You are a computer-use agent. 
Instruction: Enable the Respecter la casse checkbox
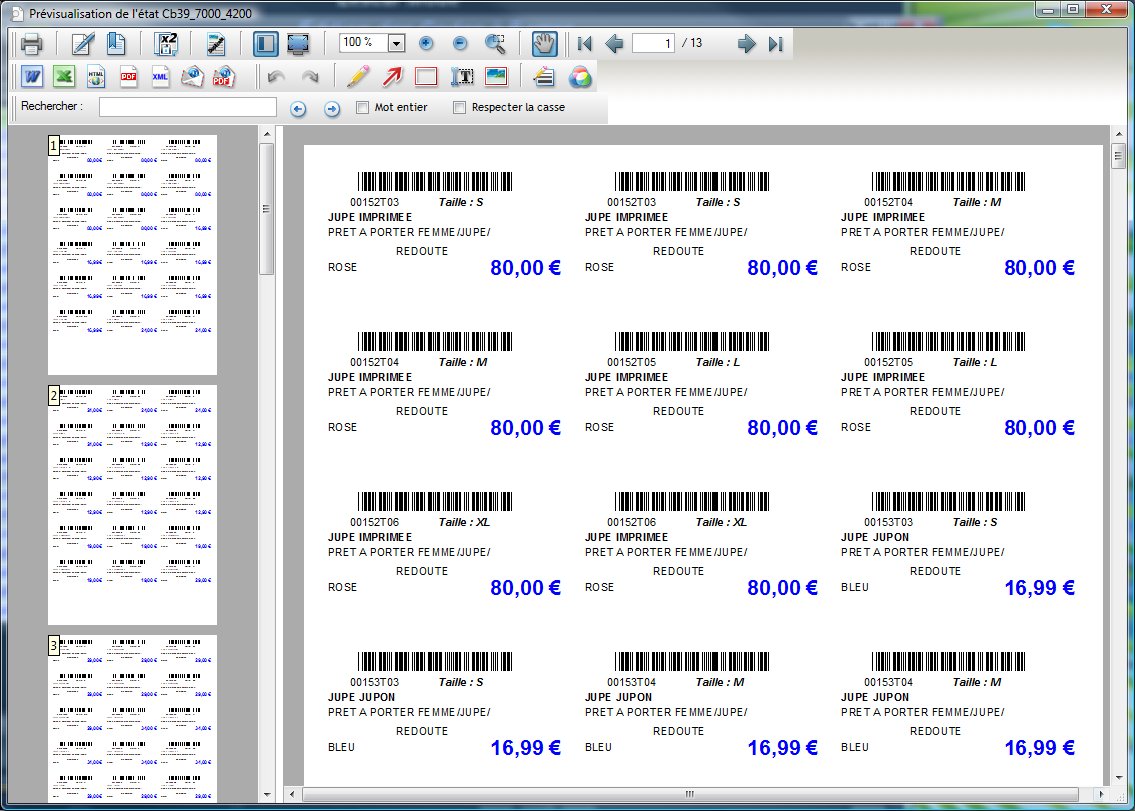pyautogui.click(x=459, y=107)
